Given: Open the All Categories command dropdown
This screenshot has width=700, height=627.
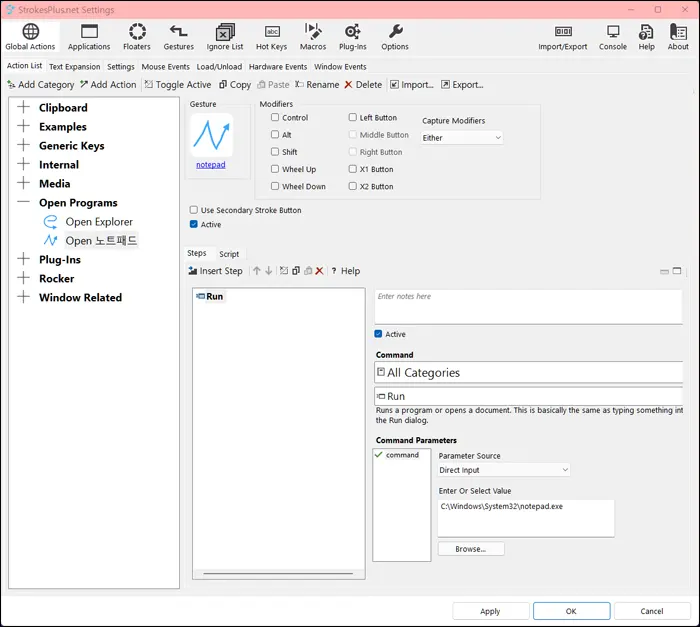Looking at the screenshot, I should click(529, 372).
